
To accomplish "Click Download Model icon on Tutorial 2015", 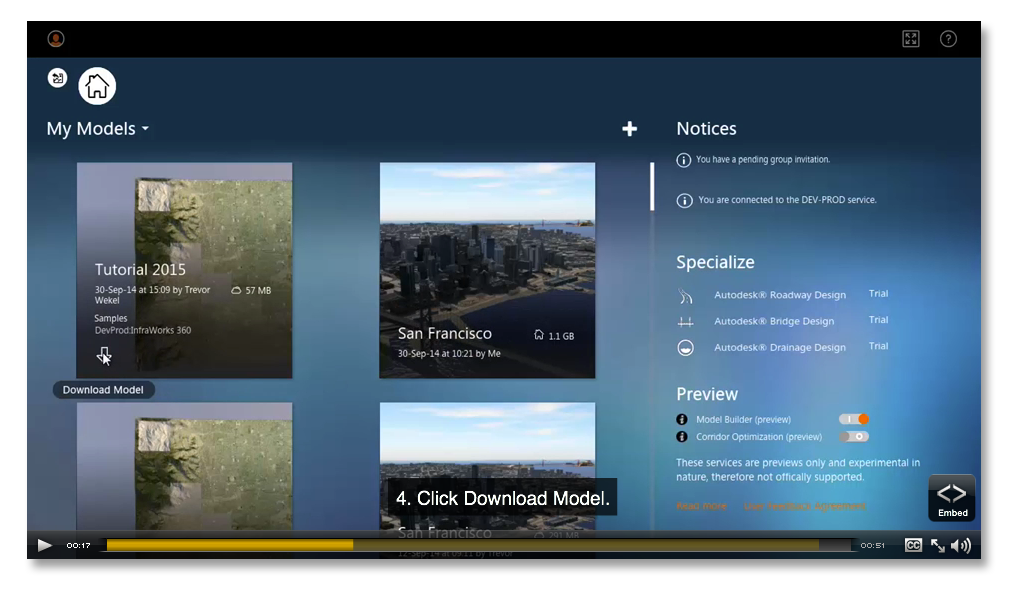I will tap(104, 355).
